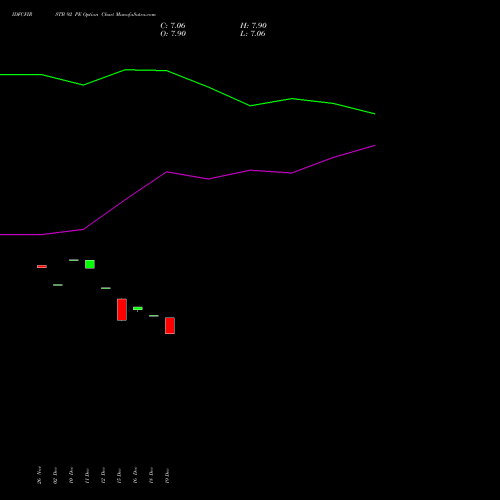The image size is (500, 500).
Task: Select the tall red candle for 15 Dec
Action: (x=122, y=310)
